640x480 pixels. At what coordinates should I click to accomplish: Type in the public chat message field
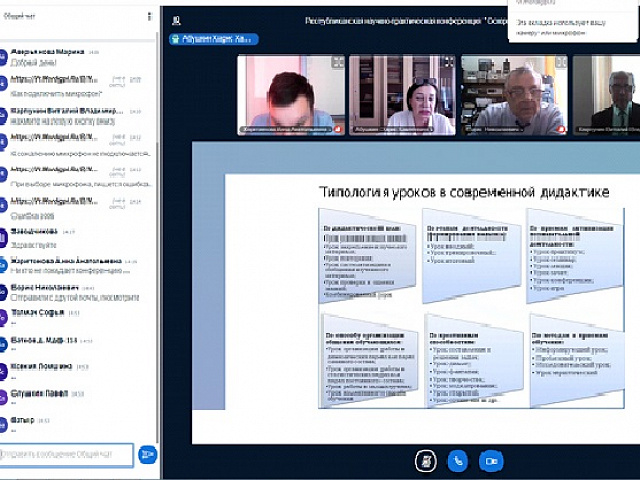pos(66,455)
